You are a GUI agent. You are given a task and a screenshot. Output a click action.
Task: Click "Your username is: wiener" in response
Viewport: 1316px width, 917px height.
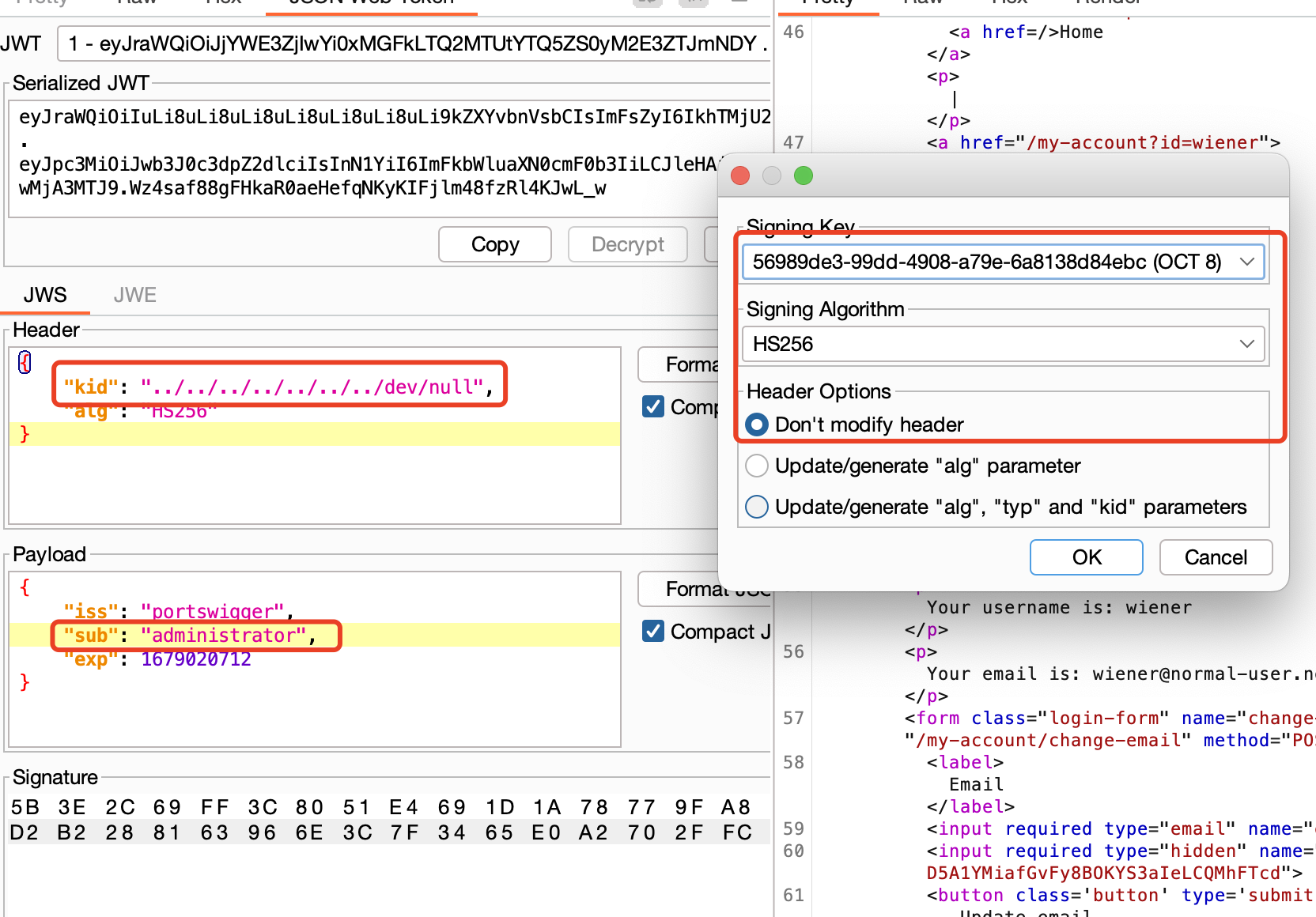pyautogui.click(x=1059, y=607)
